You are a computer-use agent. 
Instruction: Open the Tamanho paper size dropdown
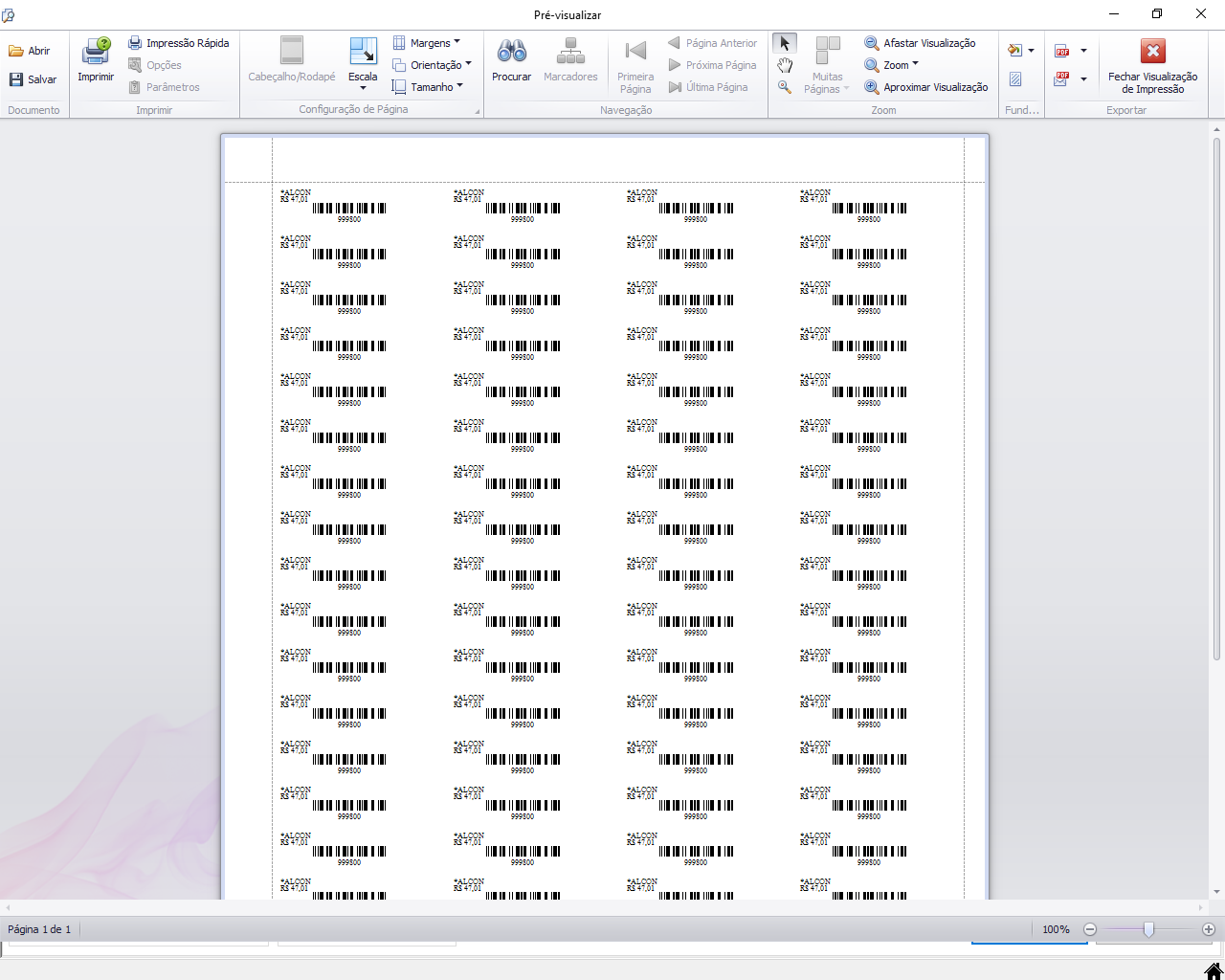pos(428,87)
